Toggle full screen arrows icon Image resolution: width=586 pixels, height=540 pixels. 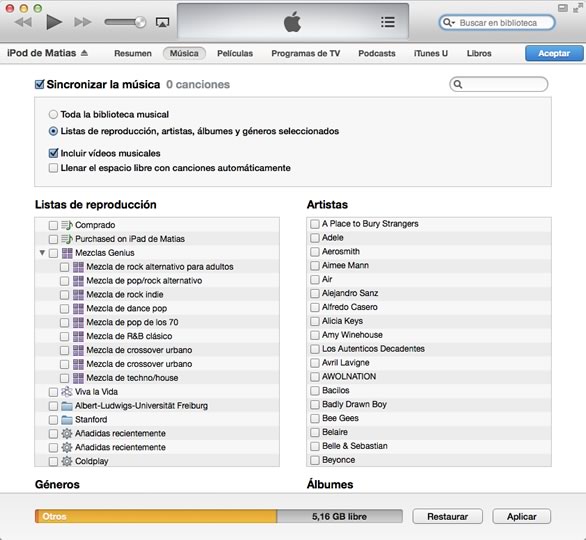pyautogui.click(x=578, y=8)
